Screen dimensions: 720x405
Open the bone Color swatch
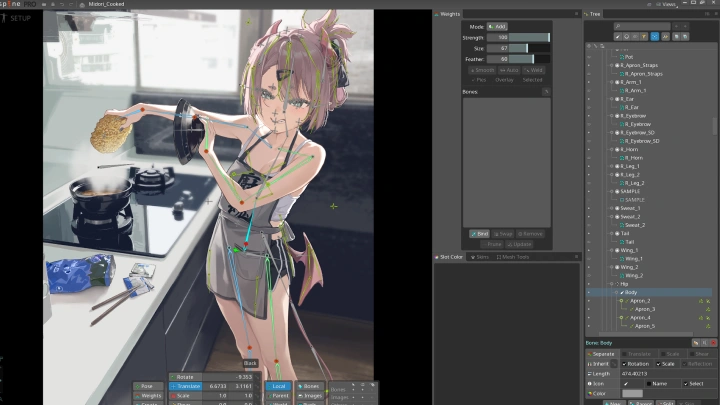click(x=632, y=394)
